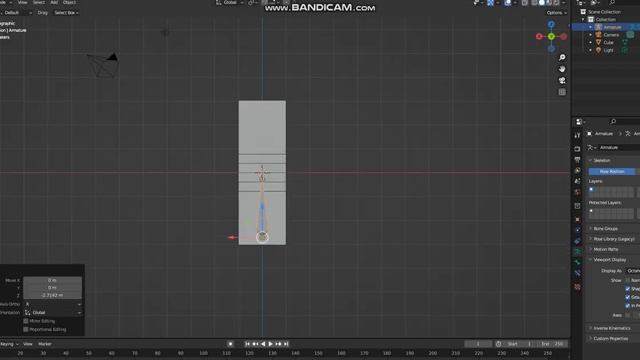Viewport: 640px width, 360px height.
Task: Open the viewport Object menu
Action: (69, 2)
